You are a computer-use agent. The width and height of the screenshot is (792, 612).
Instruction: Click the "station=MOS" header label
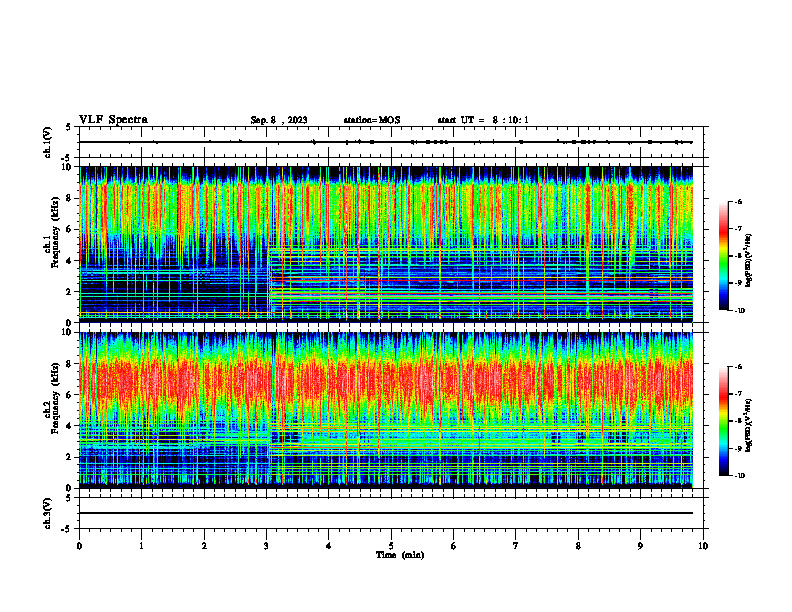pyautogui.click(x=372, y=120)
